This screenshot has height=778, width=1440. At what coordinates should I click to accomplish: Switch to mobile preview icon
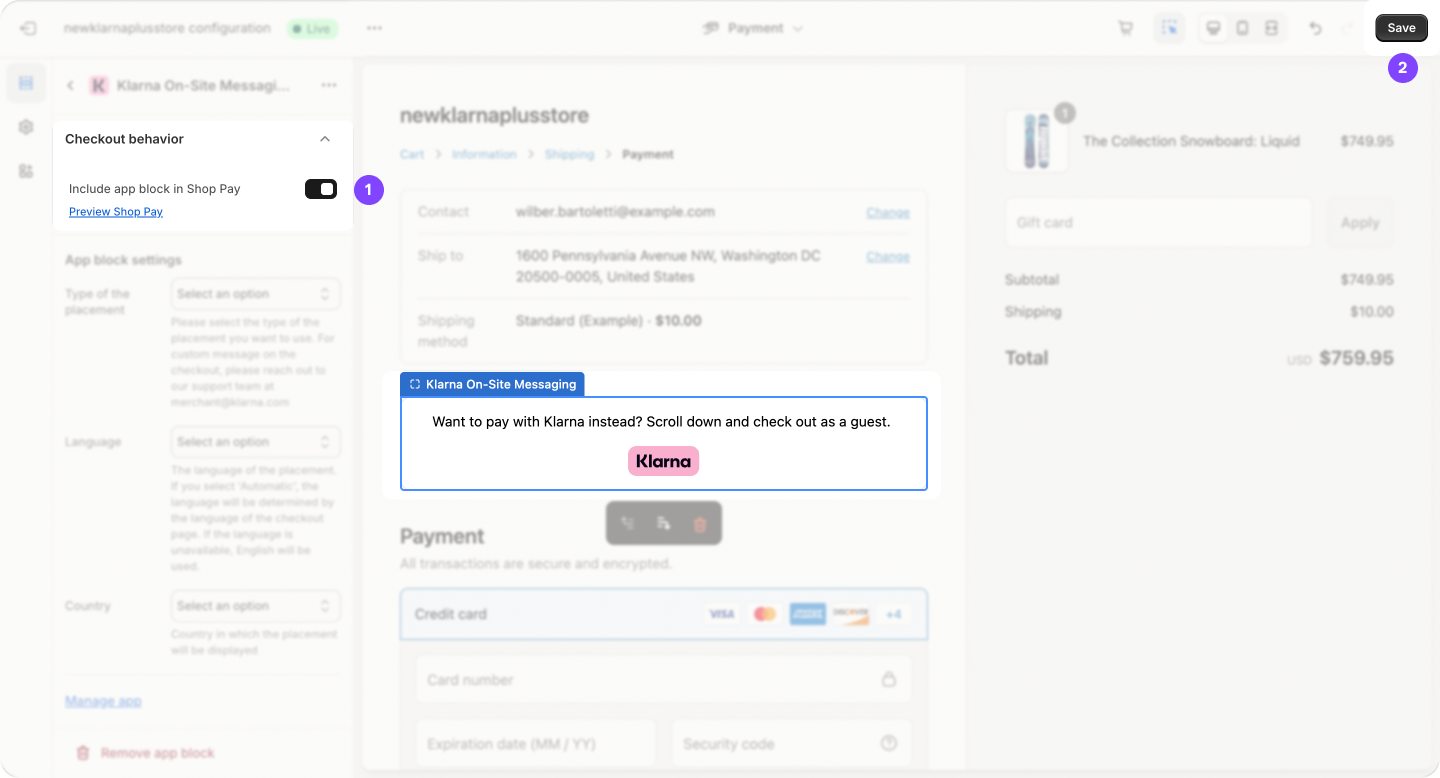[1242, 28]
